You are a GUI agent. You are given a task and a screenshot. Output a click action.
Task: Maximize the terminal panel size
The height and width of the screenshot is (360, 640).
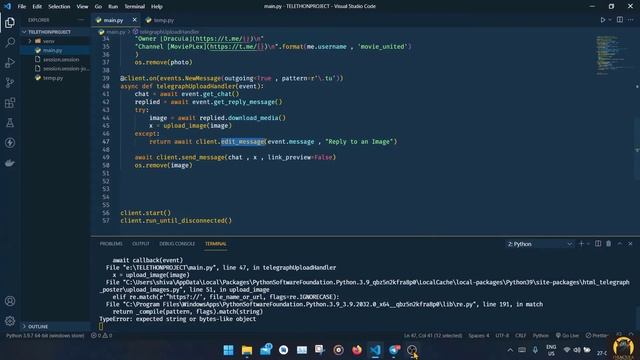click(620, 244)
